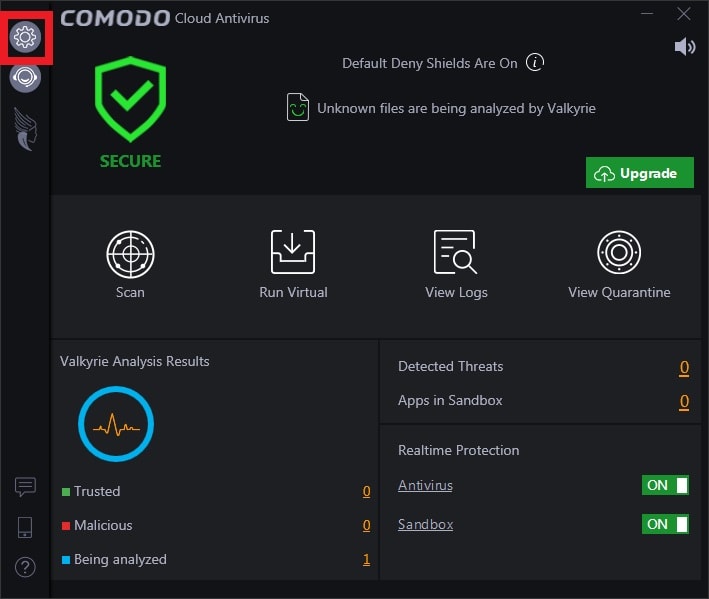Click the feedback chat bubble icon

(25, 487)
